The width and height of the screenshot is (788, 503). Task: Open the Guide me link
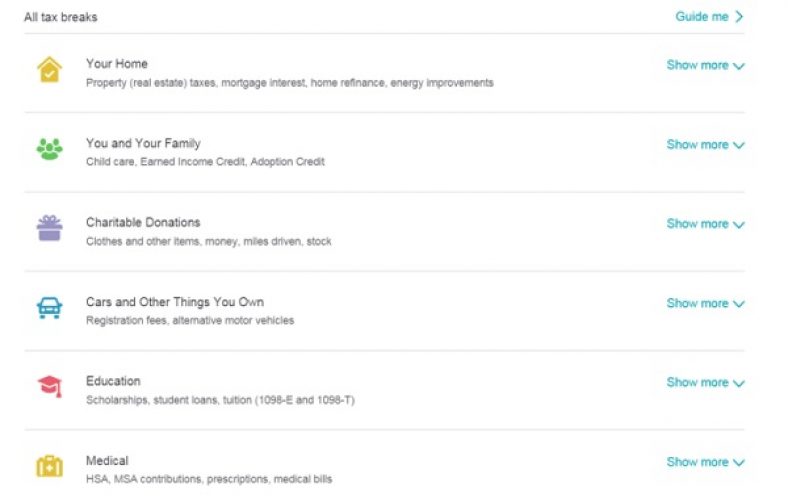coord(709,17)
